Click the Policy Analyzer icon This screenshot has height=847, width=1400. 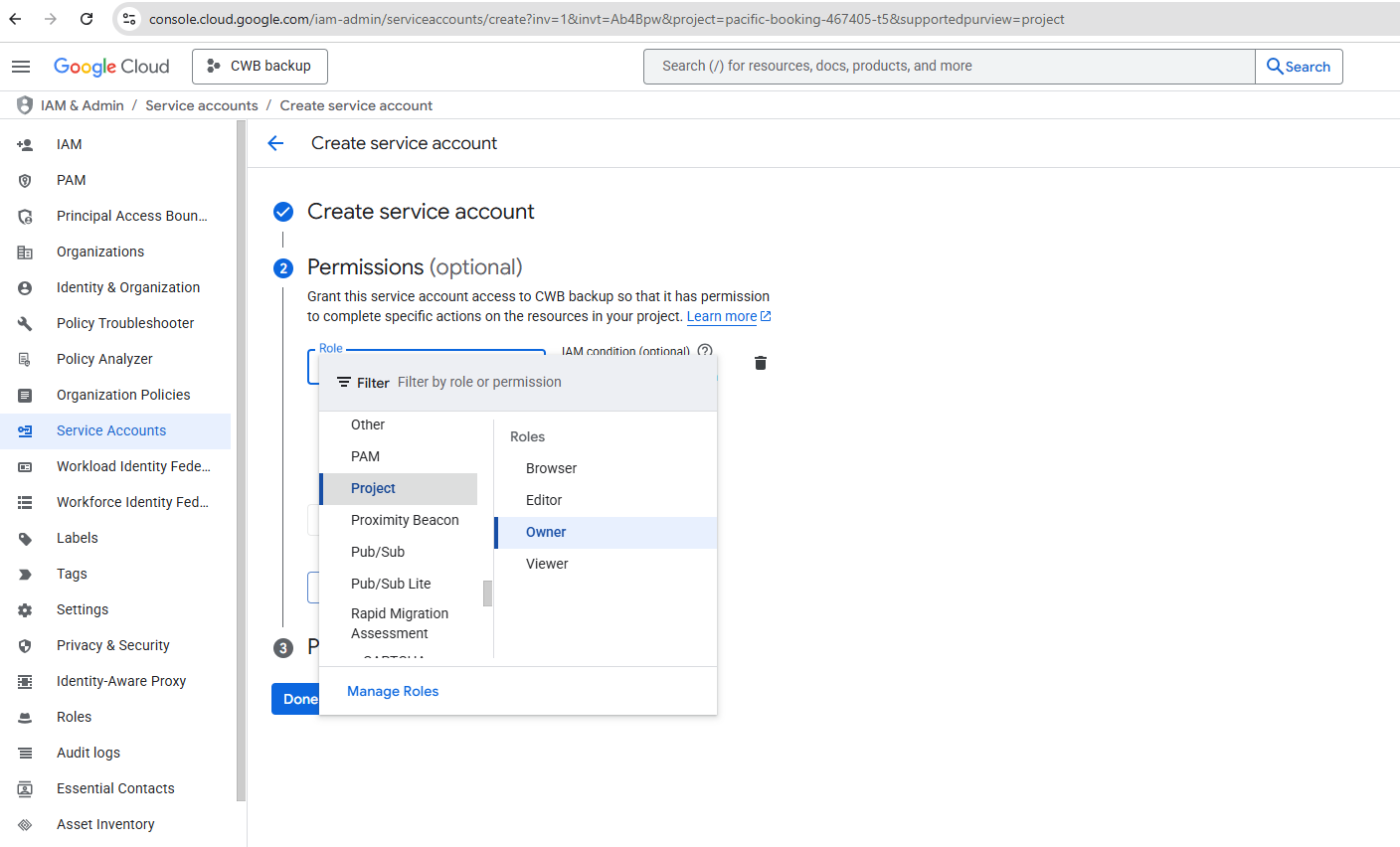coord(25,359)
